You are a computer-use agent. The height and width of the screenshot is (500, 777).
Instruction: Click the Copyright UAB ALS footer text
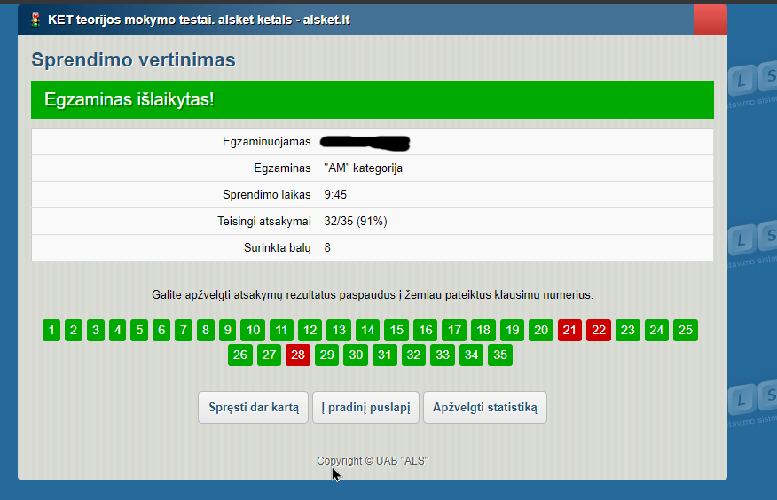372,461
